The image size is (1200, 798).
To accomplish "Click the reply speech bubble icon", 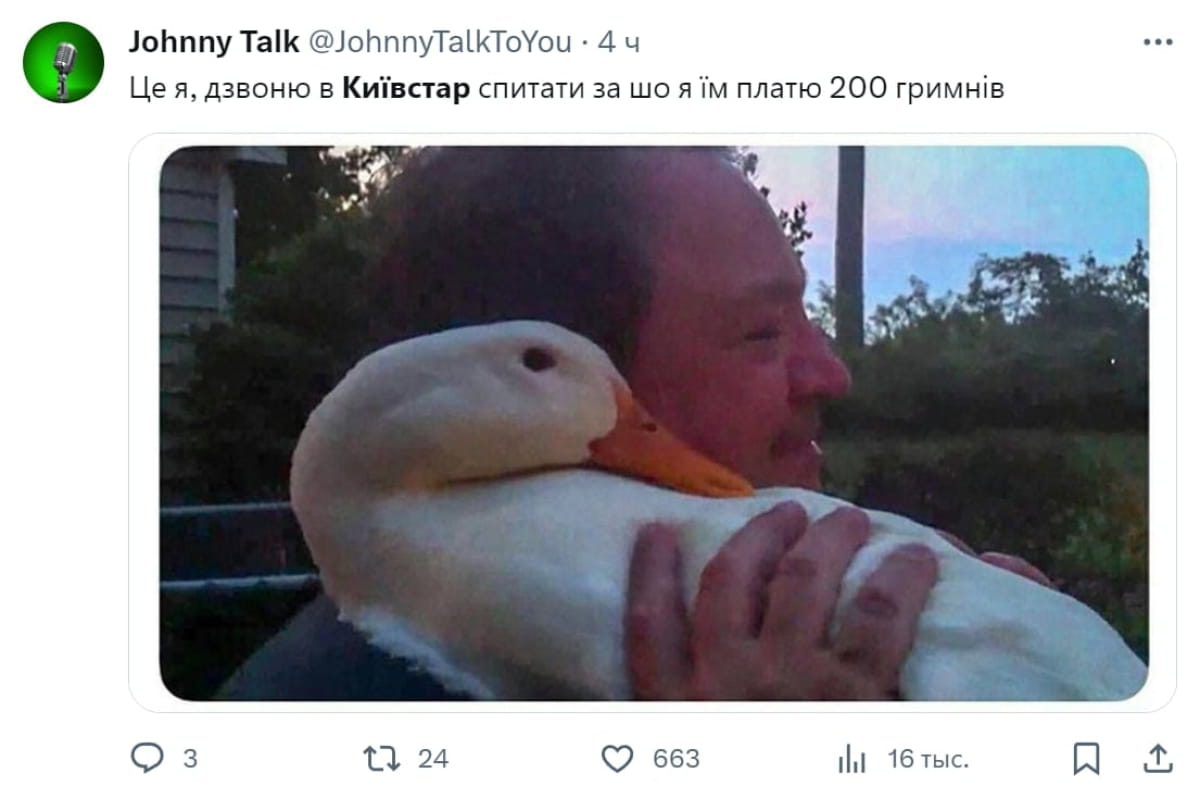I will [147, 758].
